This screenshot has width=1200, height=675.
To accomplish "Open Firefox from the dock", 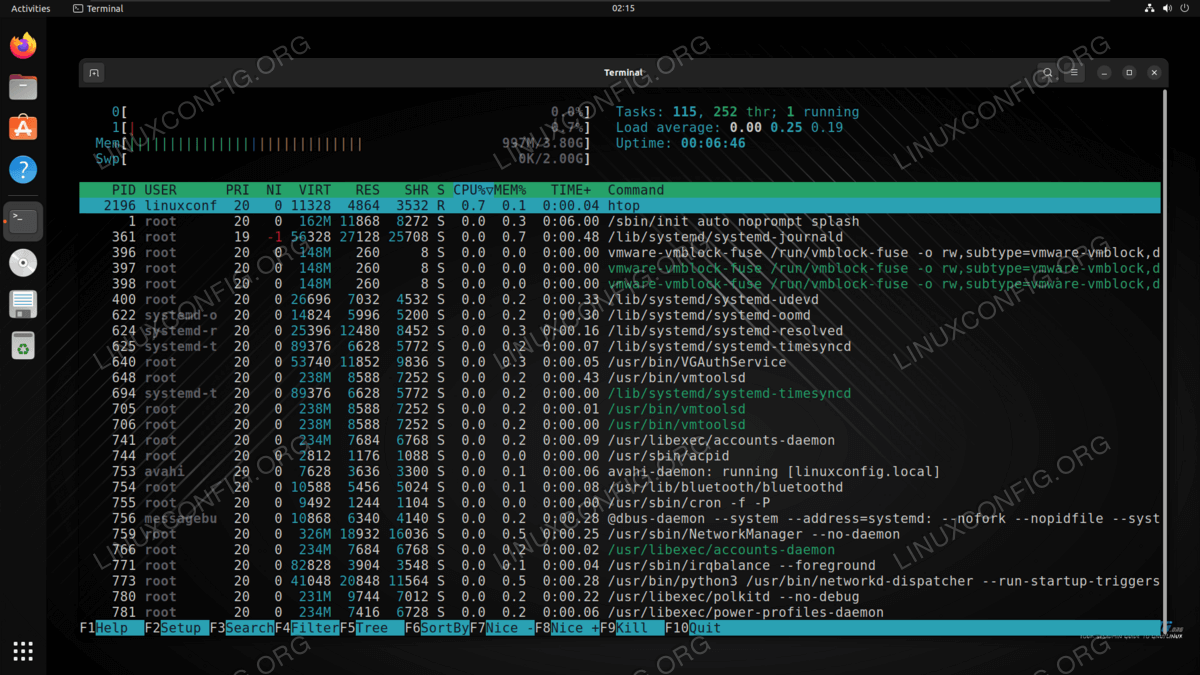I will [23, 45].
